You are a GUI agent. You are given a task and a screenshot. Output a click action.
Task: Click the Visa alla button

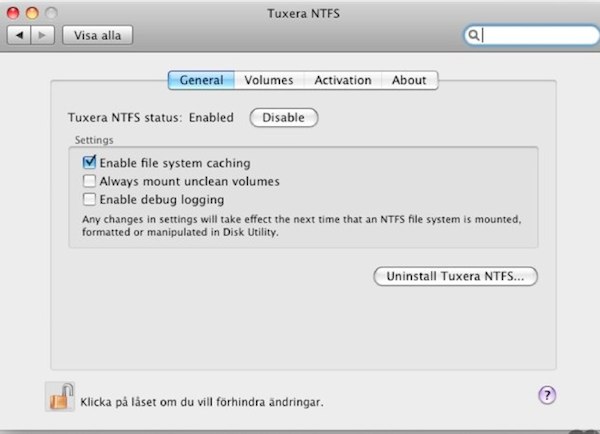point(97,35)
